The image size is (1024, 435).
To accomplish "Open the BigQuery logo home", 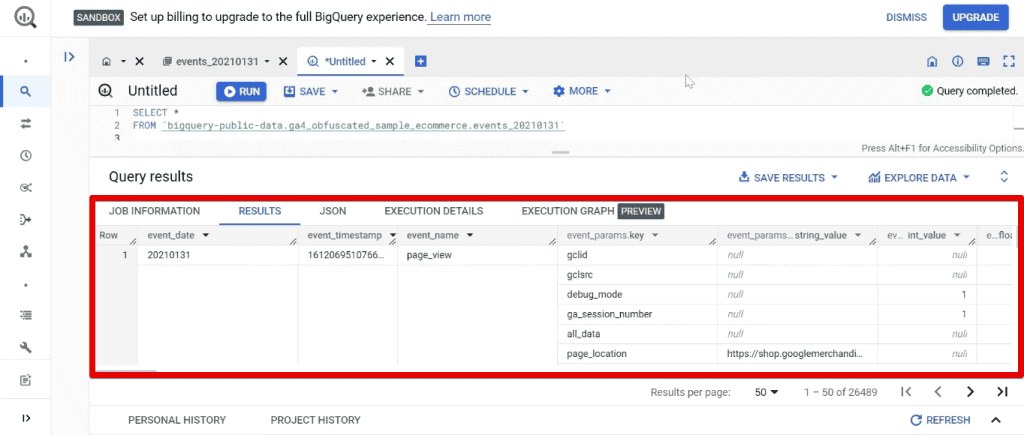I will coord(25,16).
